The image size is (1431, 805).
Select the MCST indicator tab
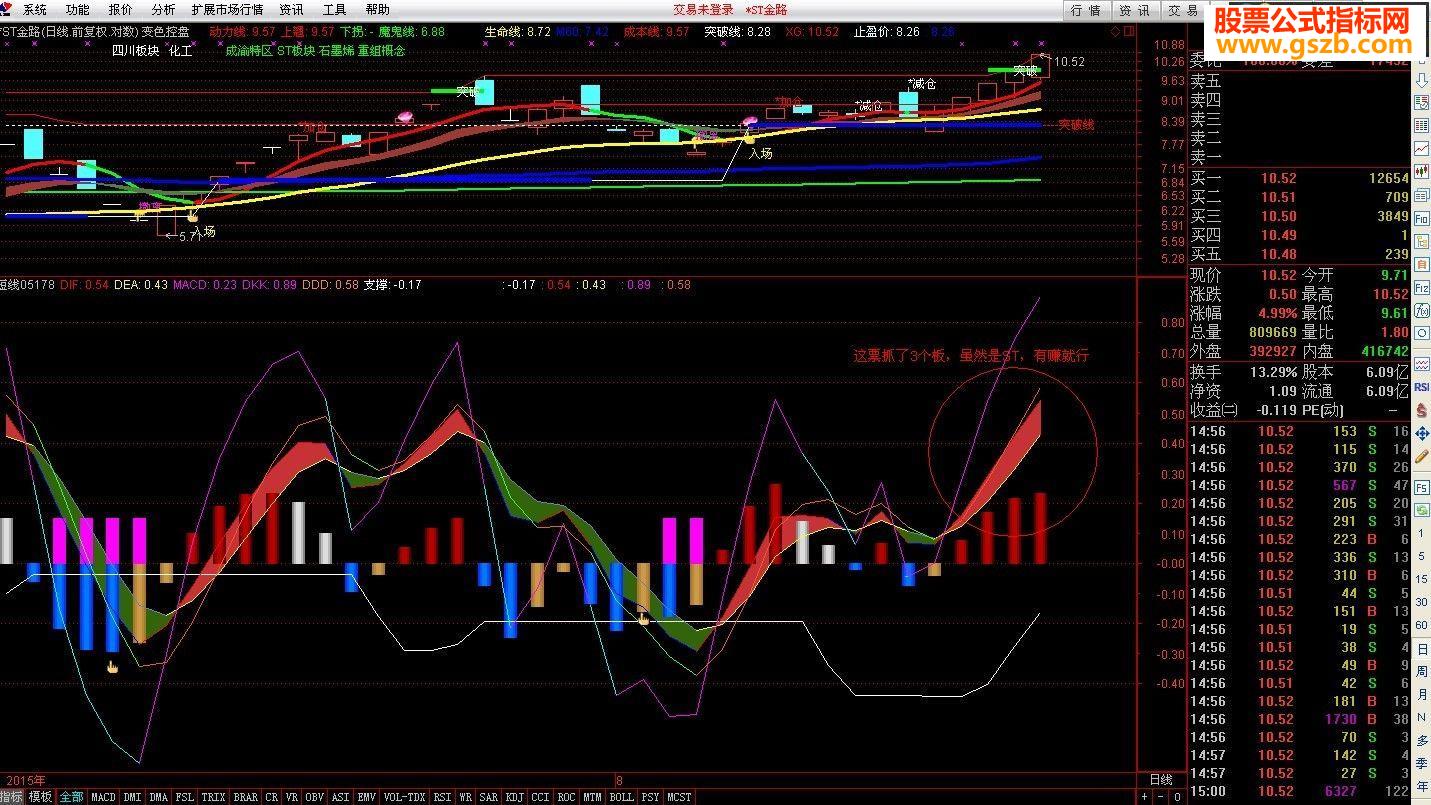click(x=679, y=797)
